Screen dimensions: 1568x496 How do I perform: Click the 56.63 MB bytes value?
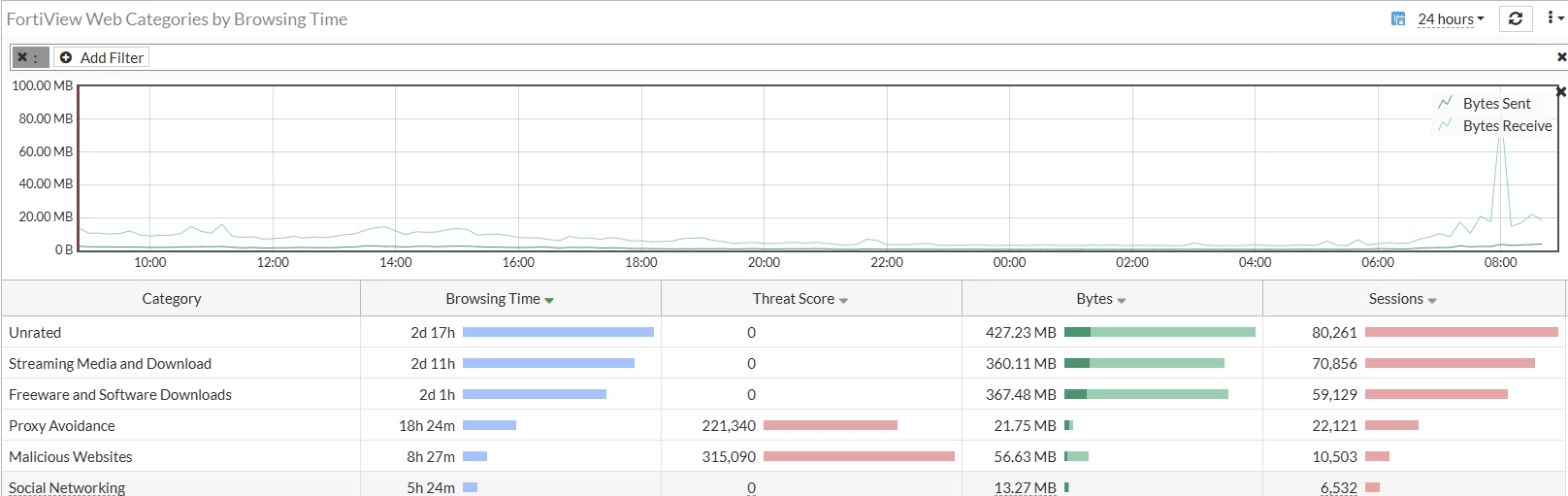point(1025,456)
